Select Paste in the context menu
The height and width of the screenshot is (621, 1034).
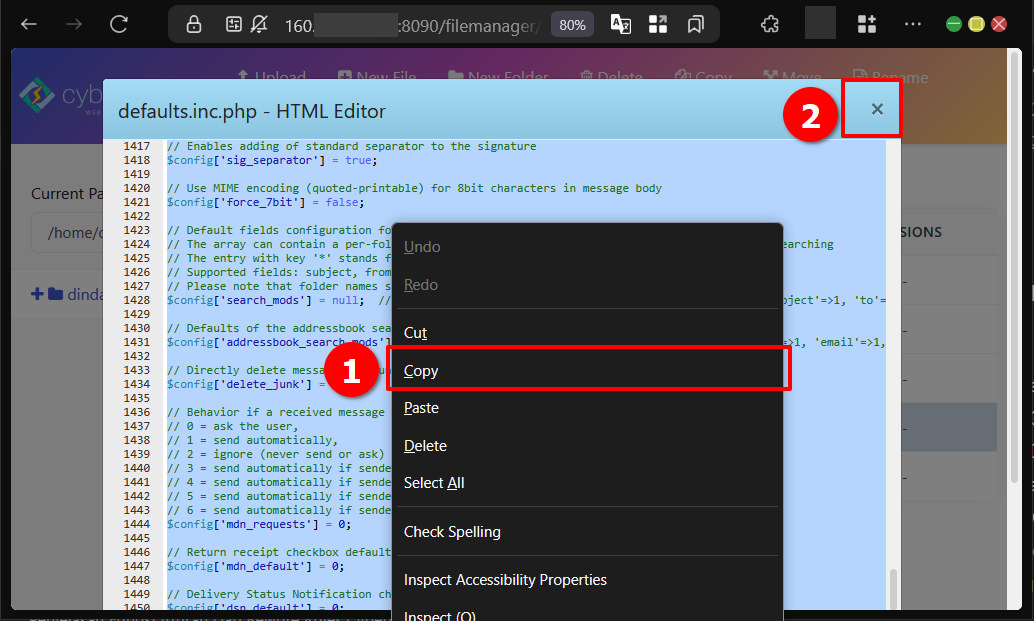pos(421,408)
